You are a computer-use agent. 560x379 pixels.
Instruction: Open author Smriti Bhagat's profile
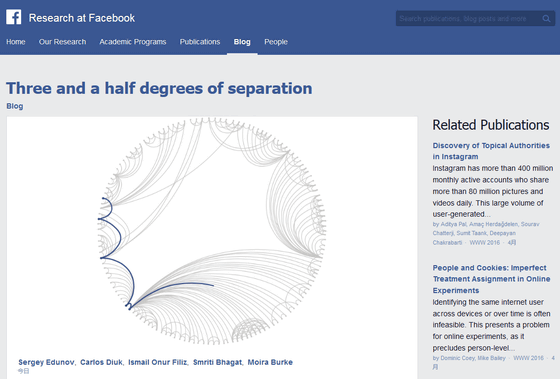[217, 362]
